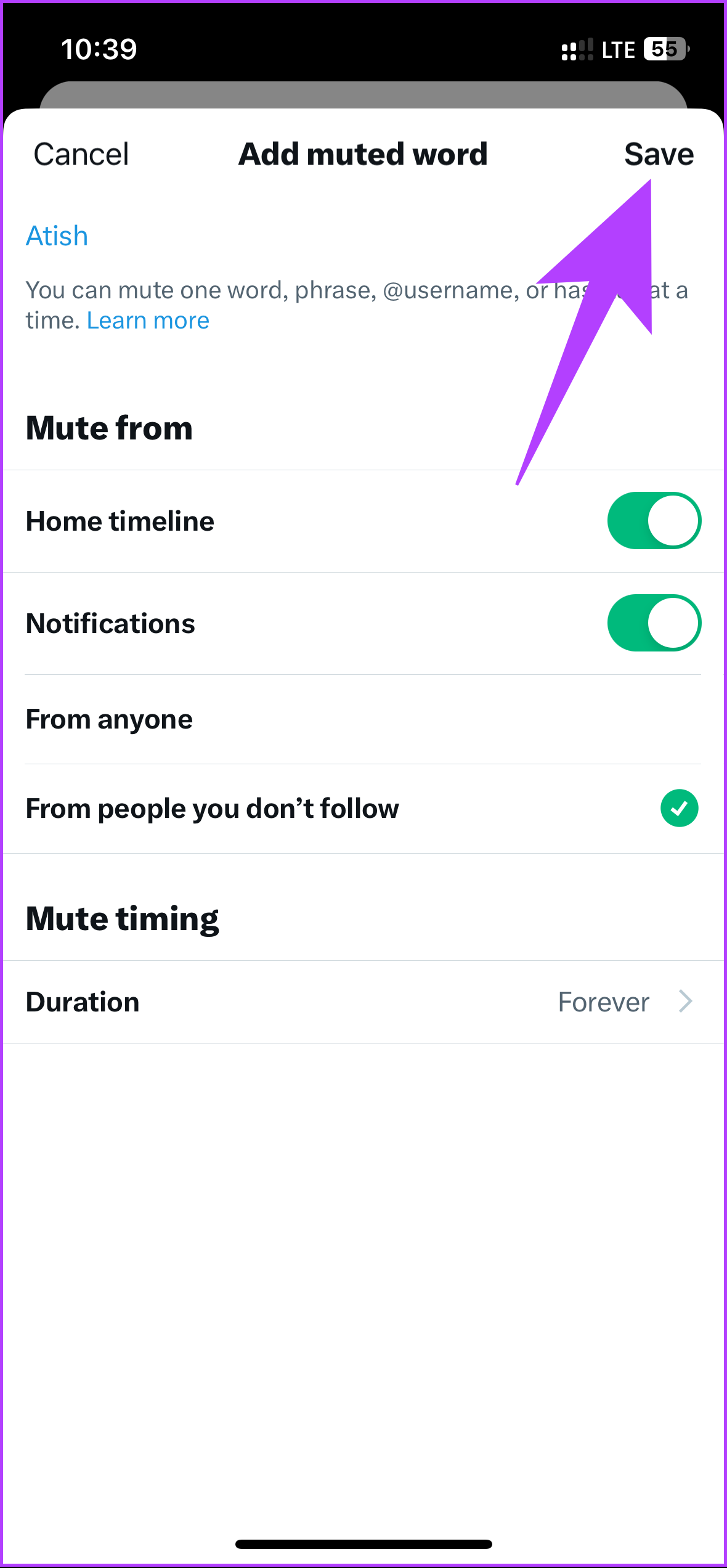
Task: Tap the battery indicator icon
Action: [666, 49]
